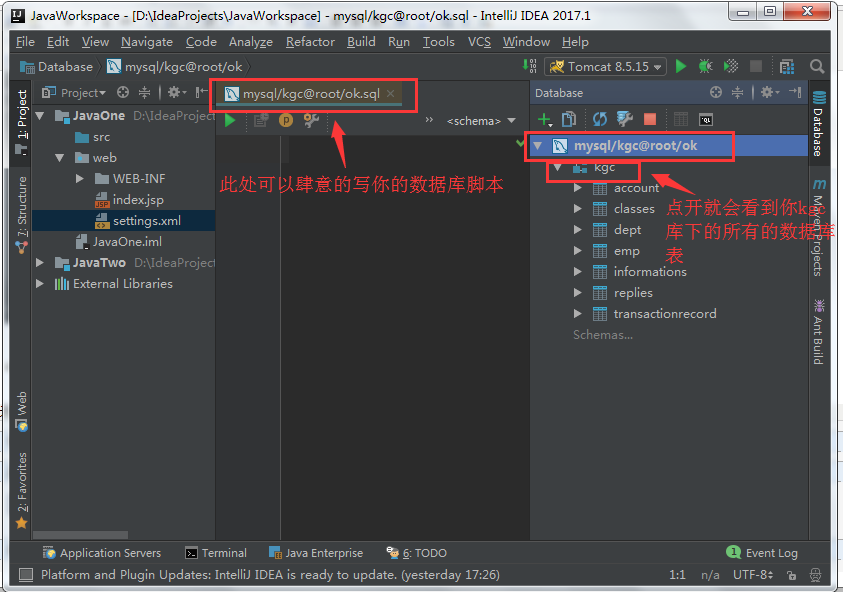Expand External Libraries node
Screen dimensions: 843x592
pos(40,283)
